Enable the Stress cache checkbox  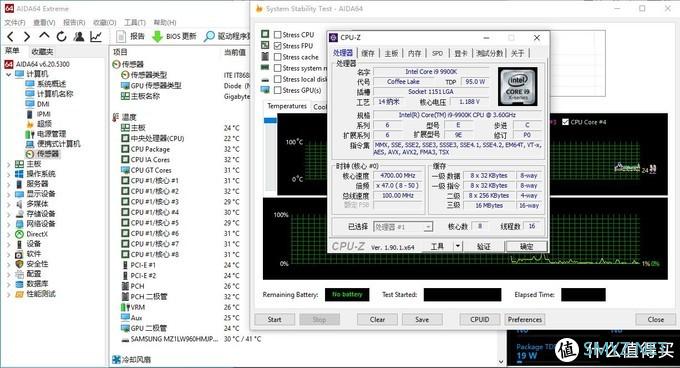[x=278, y=57]
